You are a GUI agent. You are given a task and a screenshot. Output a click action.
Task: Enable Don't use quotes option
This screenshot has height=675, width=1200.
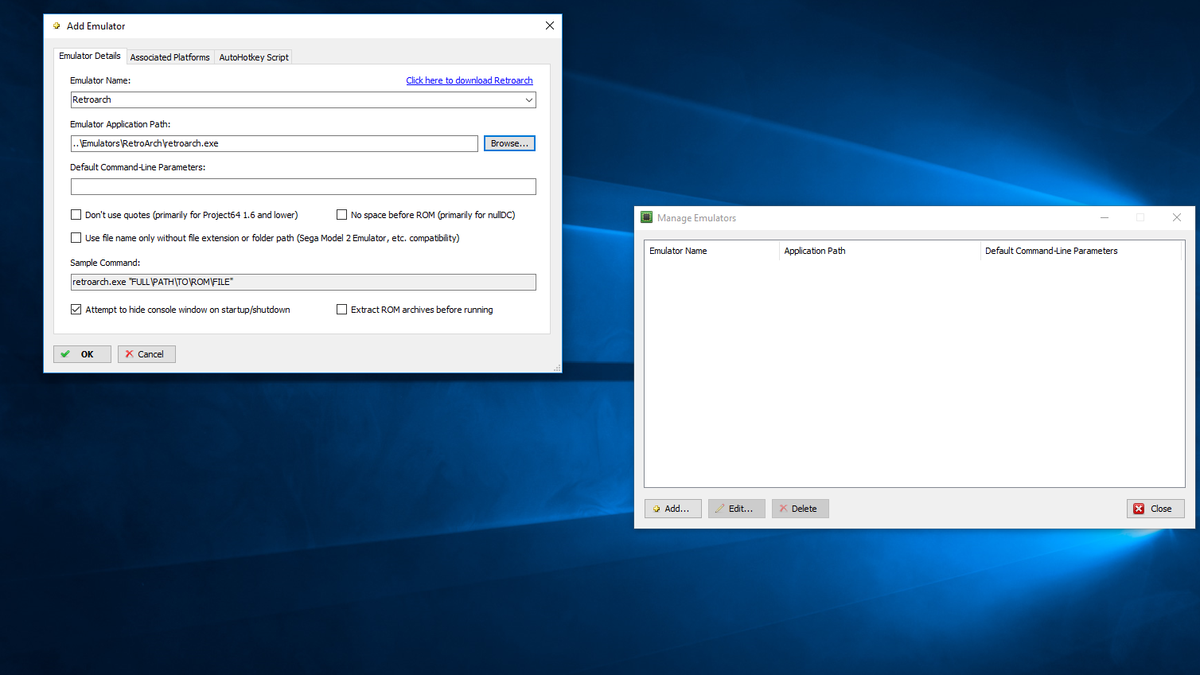[76, 214]
